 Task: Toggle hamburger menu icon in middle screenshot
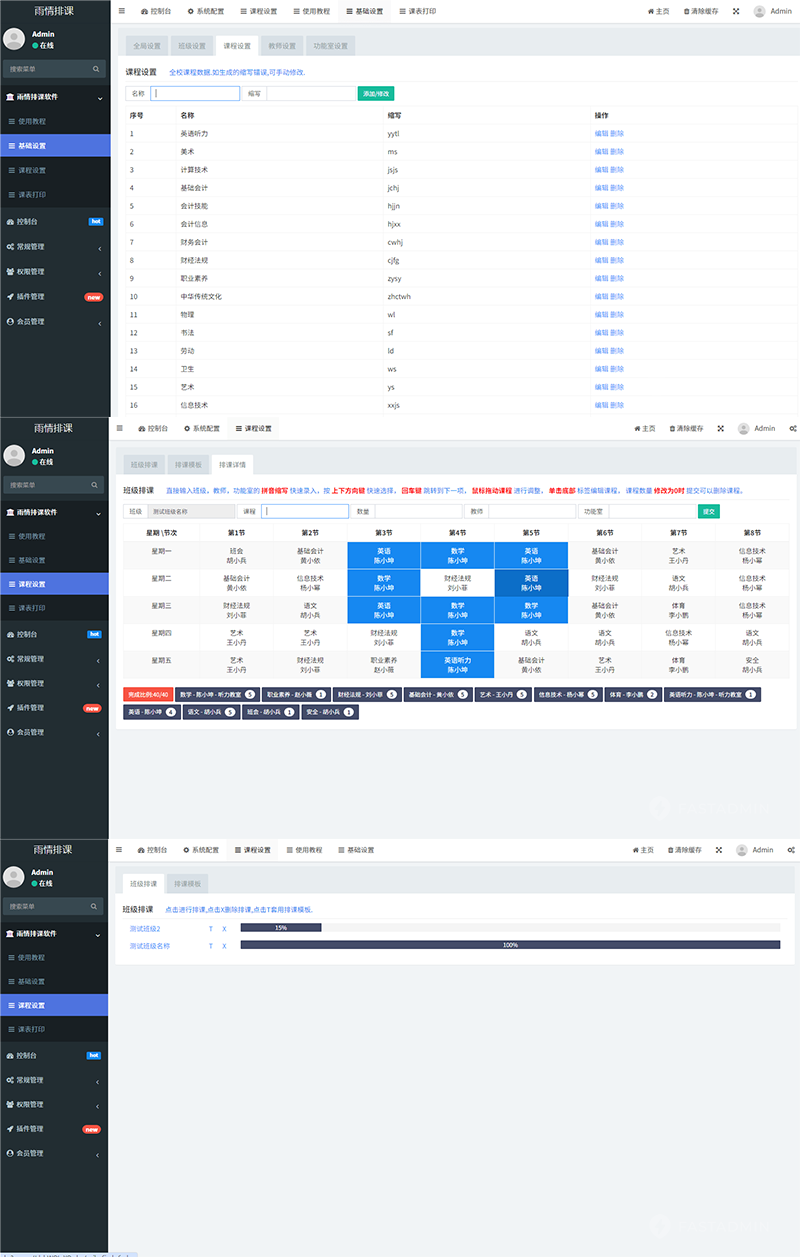(x=121, y=428)
